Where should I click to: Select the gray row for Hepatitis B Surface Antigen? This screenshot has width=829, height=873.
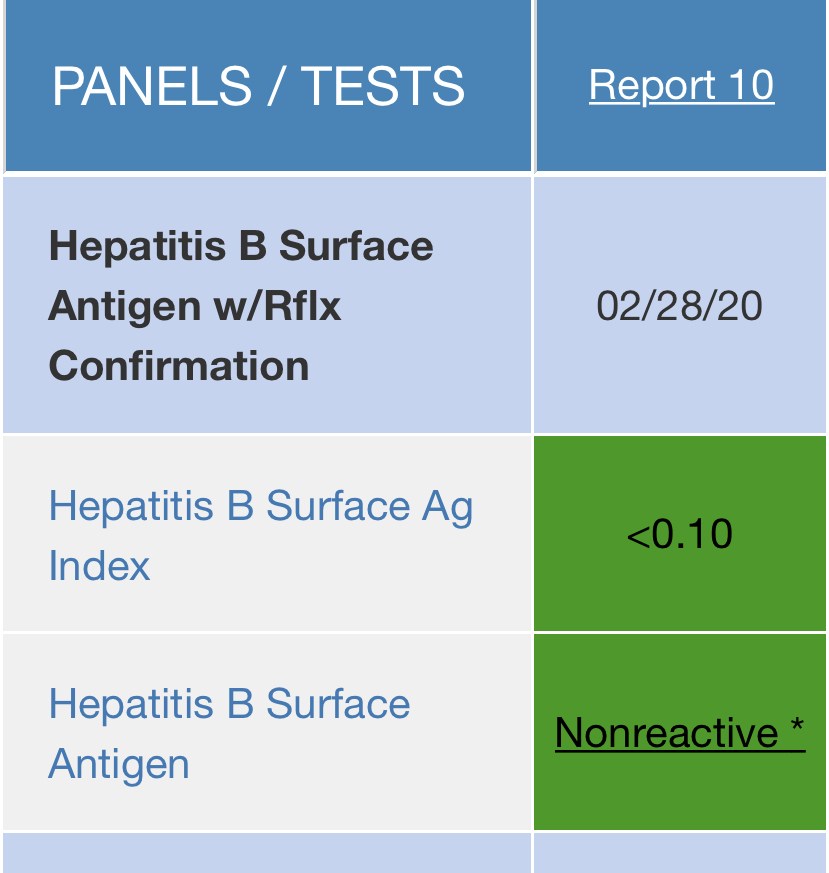414,732
